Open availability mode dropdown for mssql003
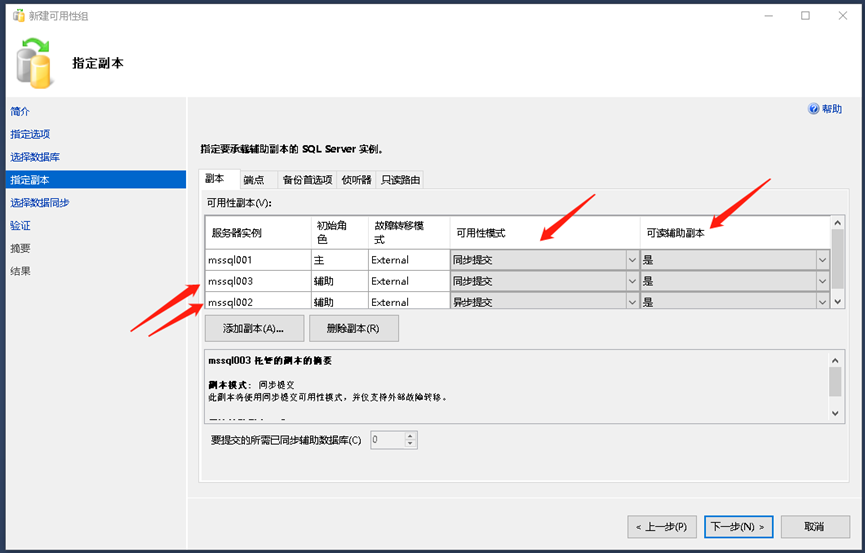 point(632,281)
